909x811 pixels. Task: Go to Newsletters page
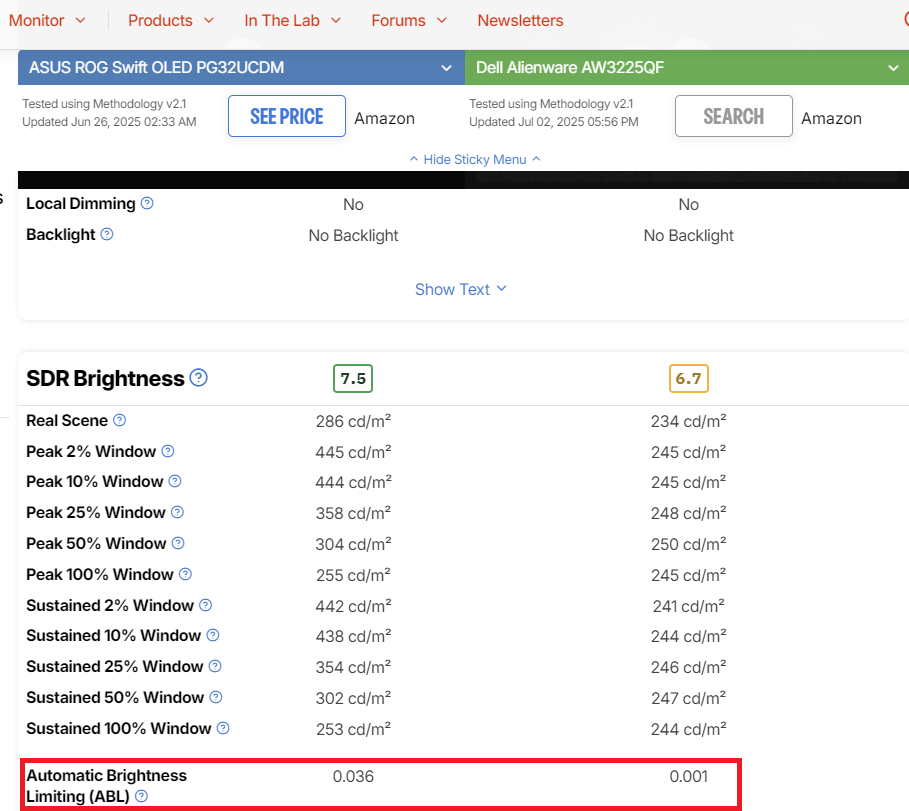520,20
